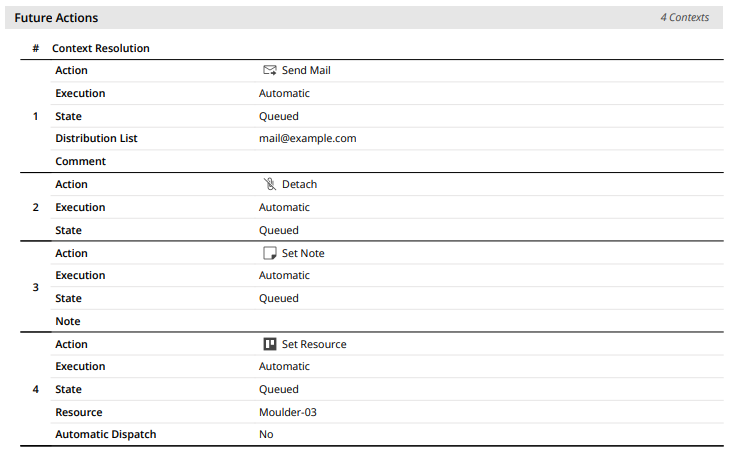Click the Set Resource board icon
The width and height of the screenshot is (732, 456).
(269, 345)
